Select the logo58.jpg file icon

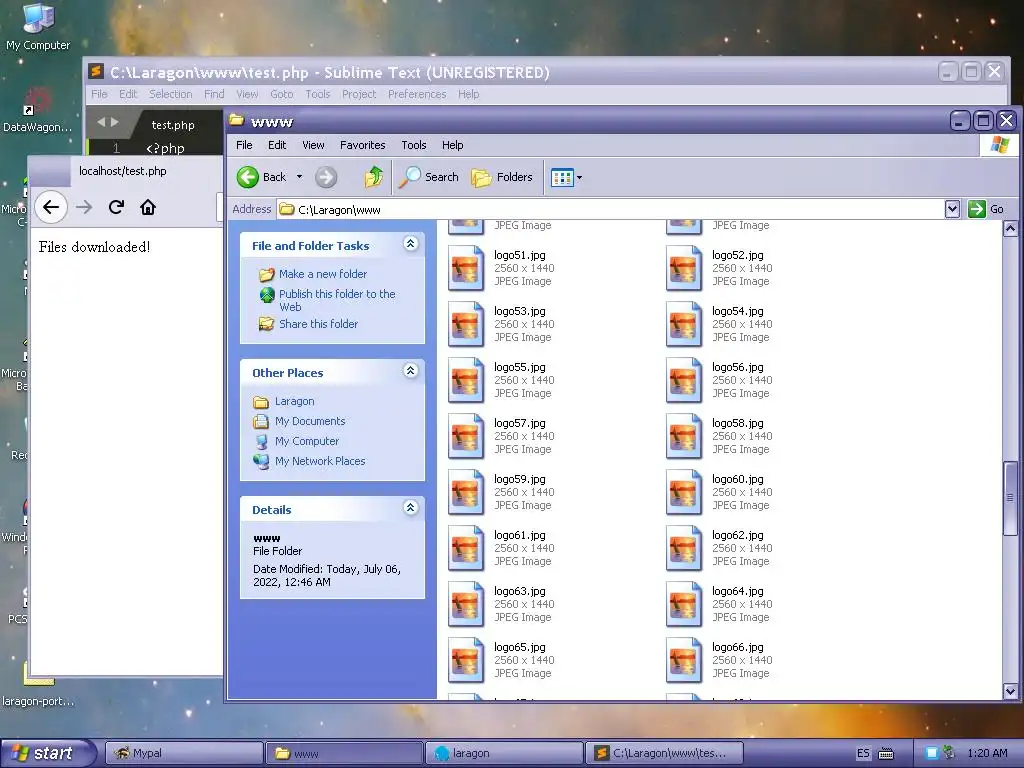coord(684,436)
